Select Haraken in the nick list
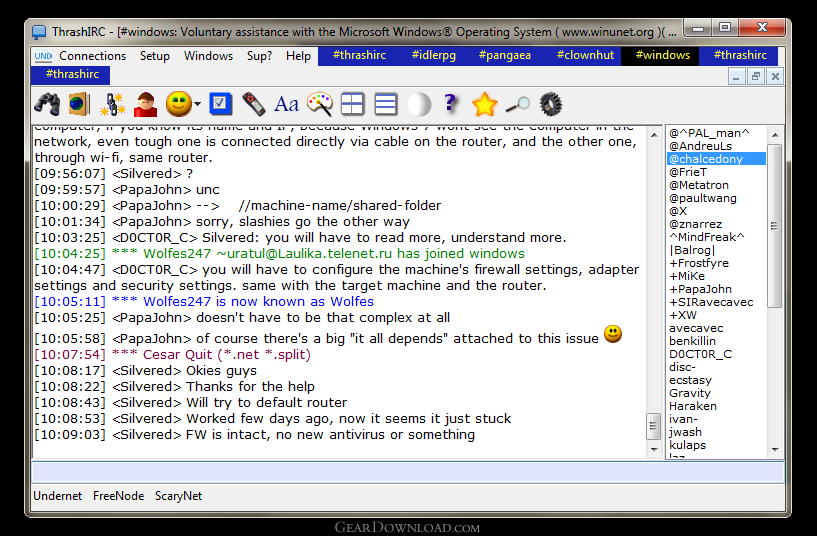The image size is (817, 536). pos(692,406)
